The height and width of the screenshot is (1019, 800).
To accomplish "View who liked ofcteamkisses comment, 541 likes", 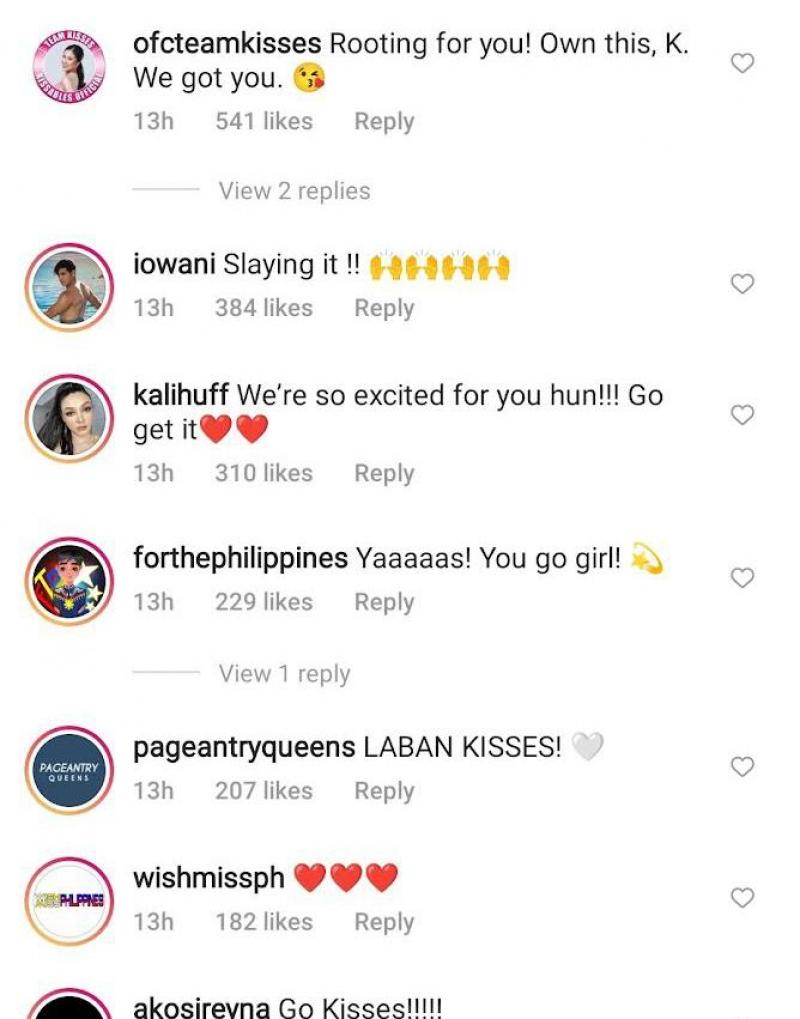I will [264, 122].
